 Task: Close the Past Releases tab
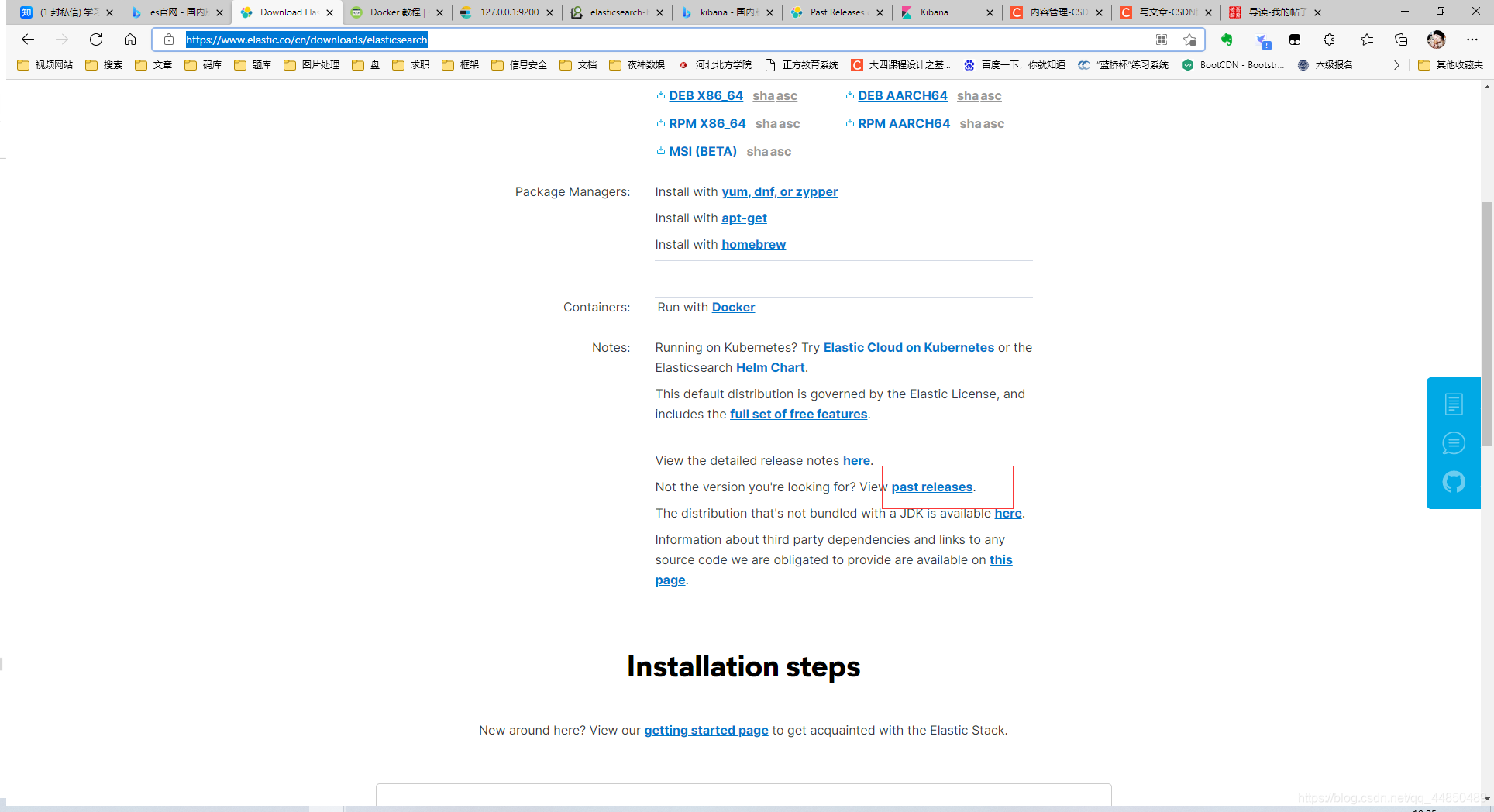click(x=880, y=12)
